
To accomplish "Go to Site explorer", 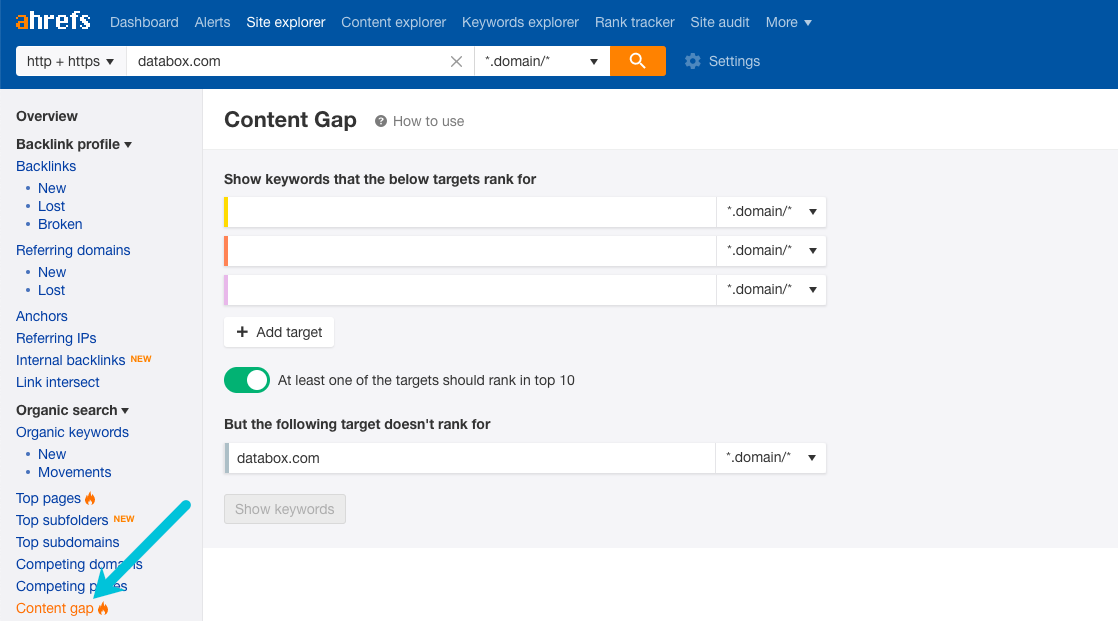I will [x=286, y=22].
